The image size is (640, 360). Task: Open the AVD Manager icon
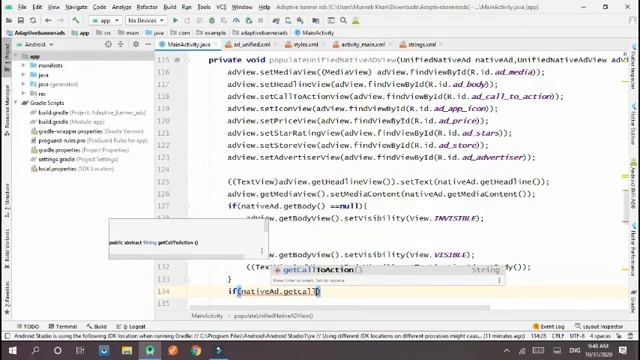288,20
